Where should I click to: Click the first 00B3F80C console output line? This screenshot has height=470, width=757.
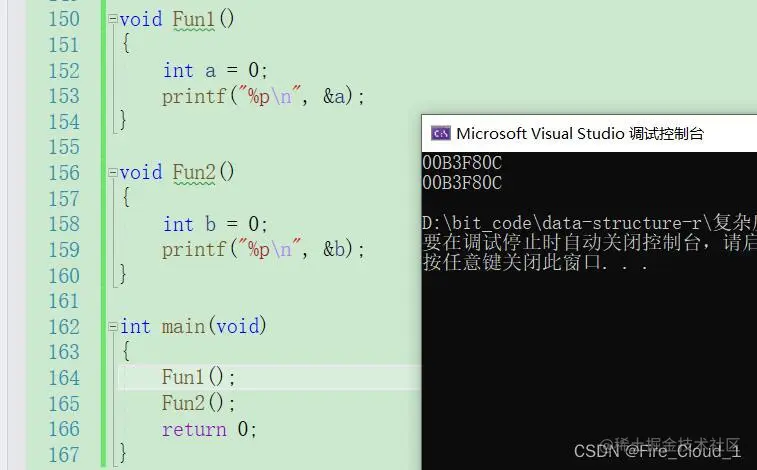pyautogui.click(x=462, y=163)
